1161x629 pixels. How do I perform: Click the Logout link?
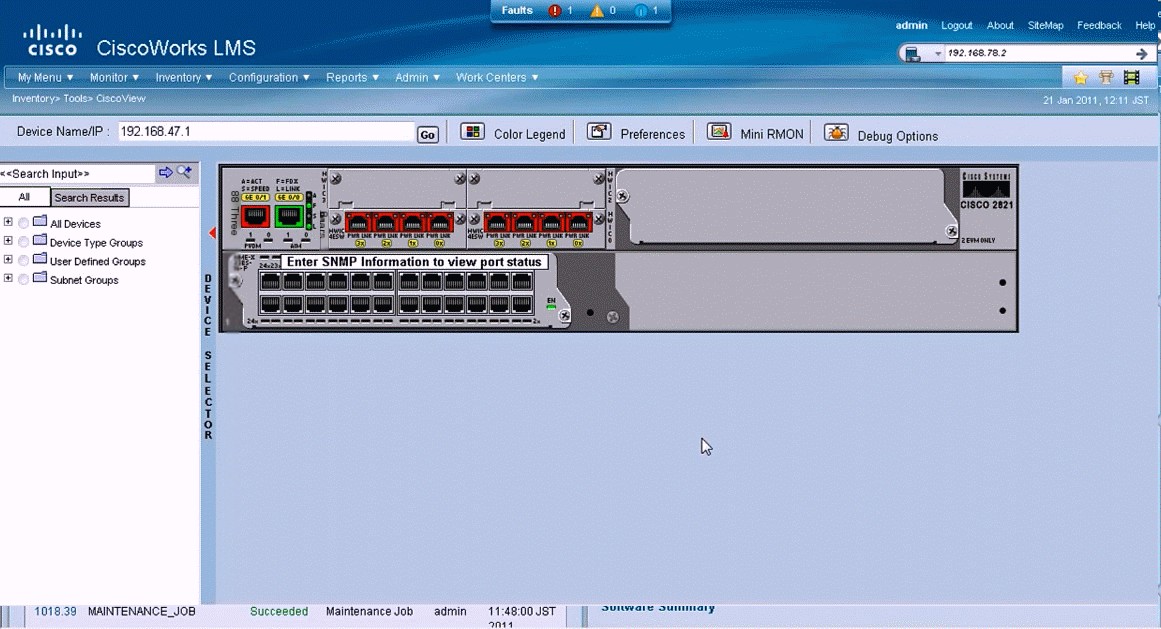click(x=957, y=25)
